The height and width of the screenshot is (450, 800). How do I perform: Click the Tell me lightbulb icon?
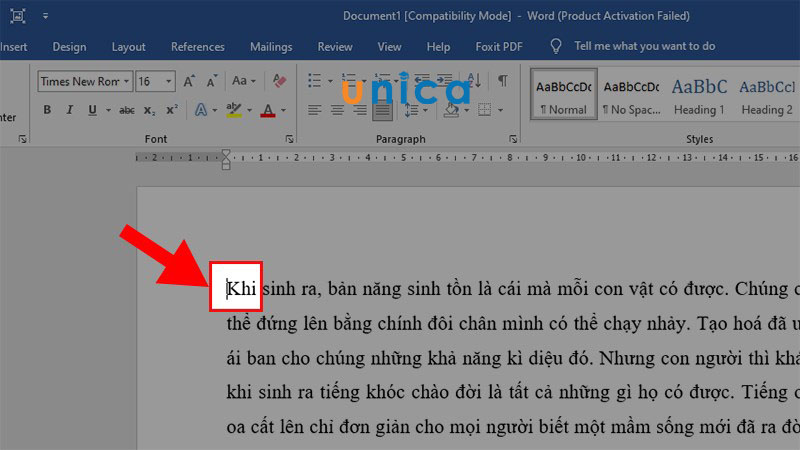556,46
